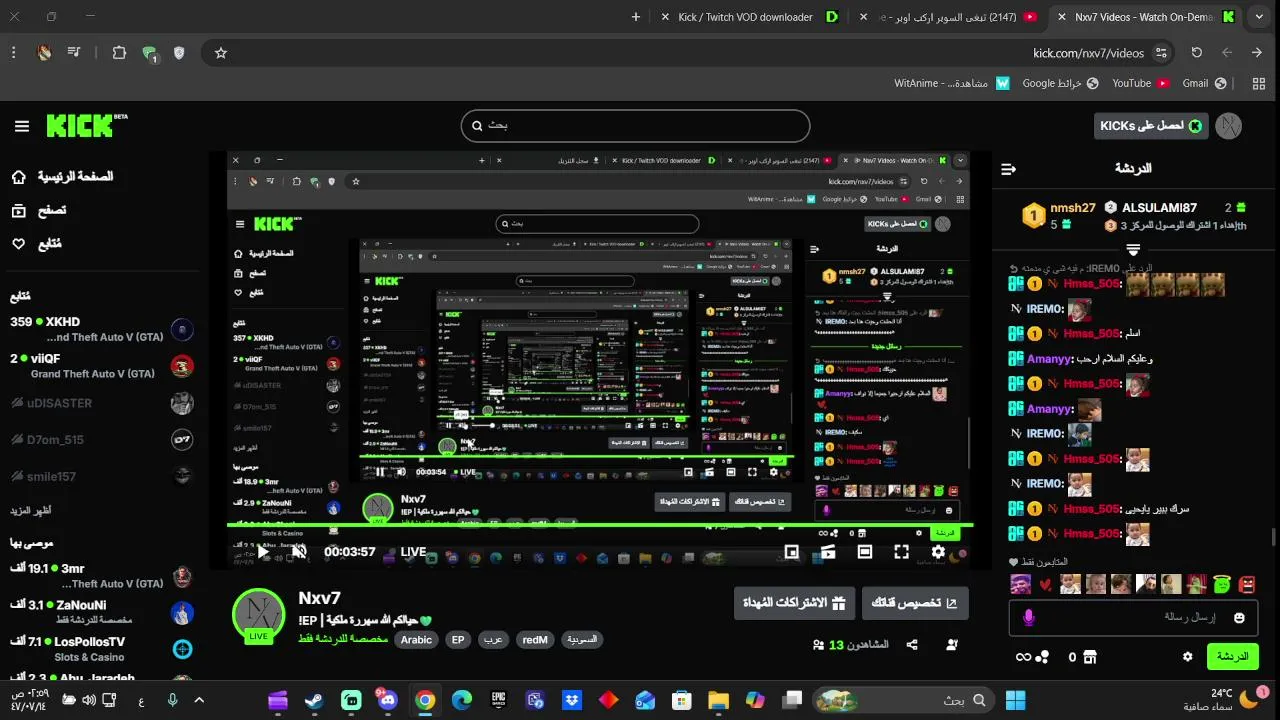Enter fullscreen mode on the player

(901, 552)
